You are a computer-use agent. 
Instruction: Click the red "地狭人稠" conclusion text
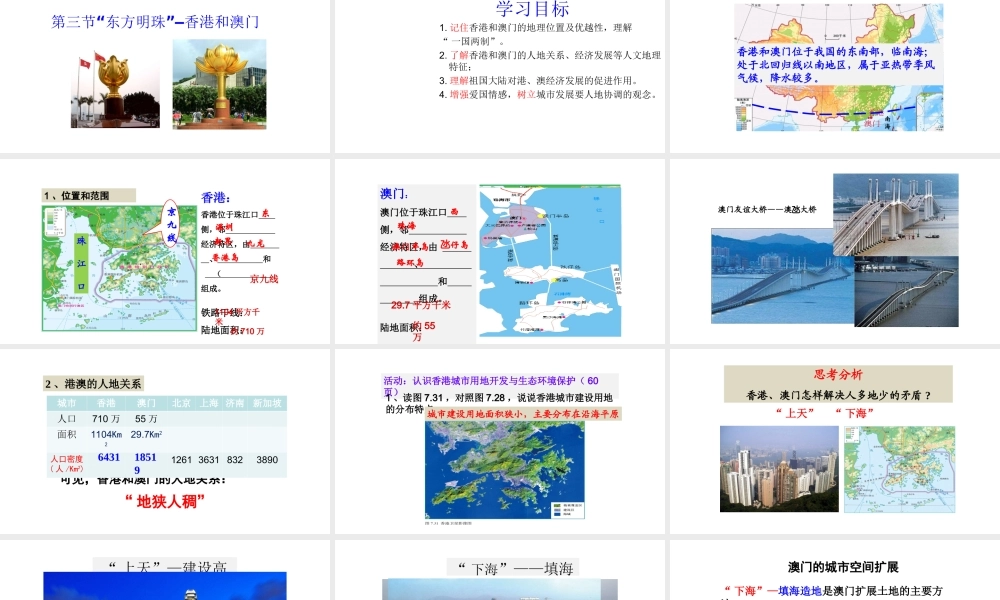[x=165, y=502]
